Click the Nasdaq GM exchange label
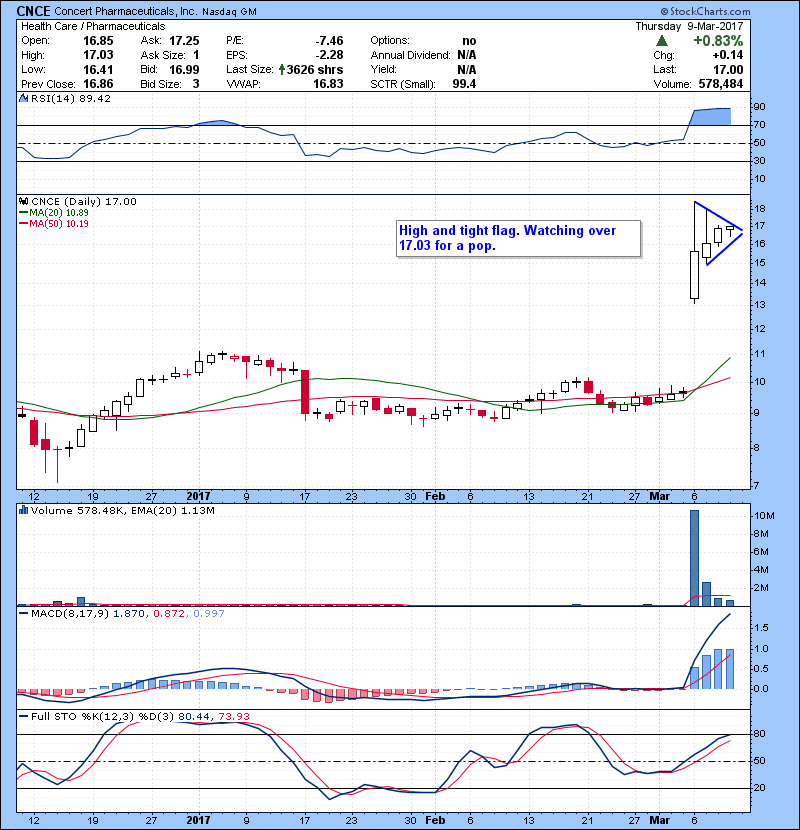This screenshot has height=830, width=800. pos(229,12)
